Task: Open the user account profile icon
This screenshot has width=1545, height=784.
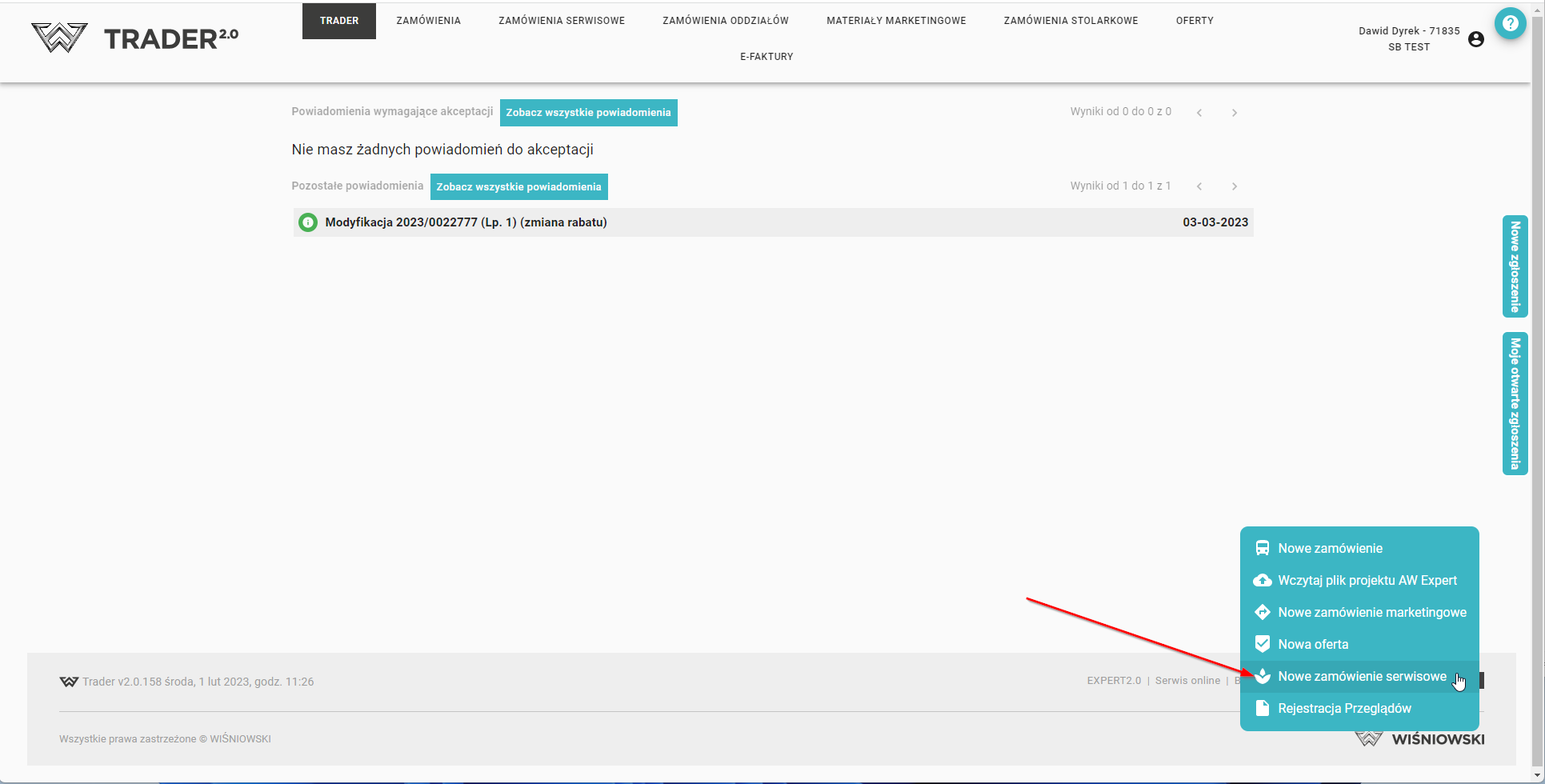Action: click(1476, 39)
